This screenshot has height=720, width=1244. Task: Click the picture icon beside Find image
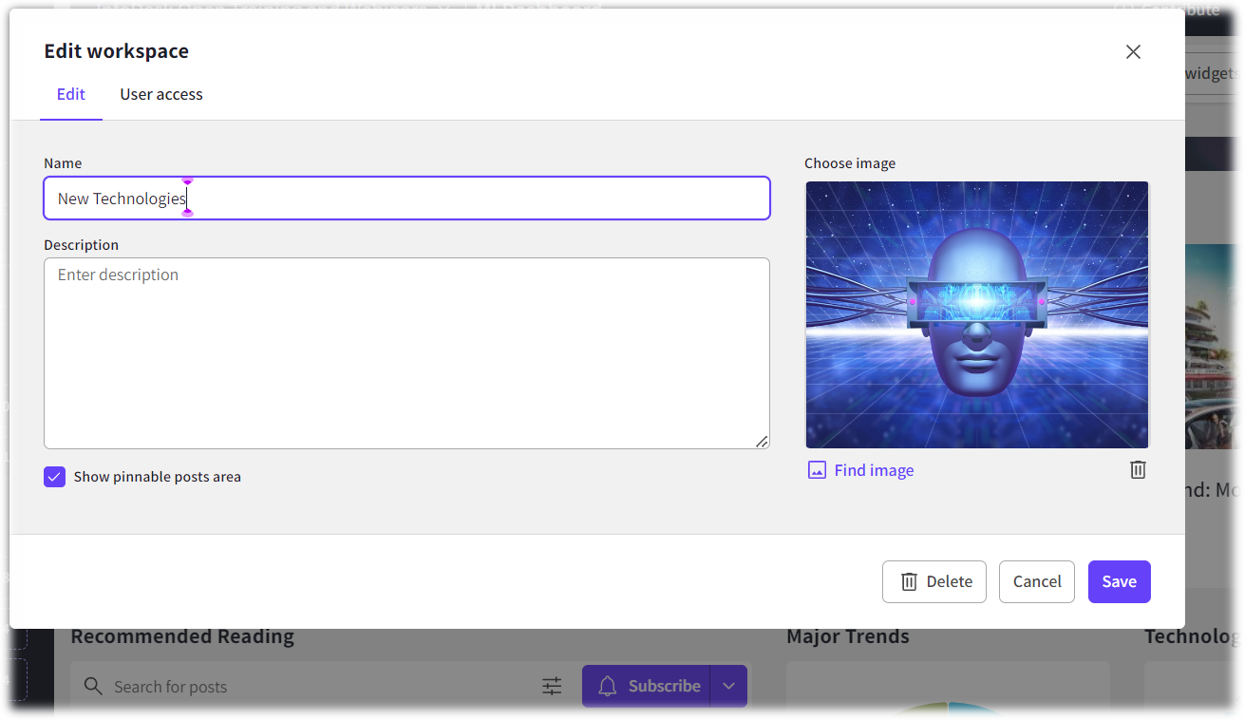(x=817, y=470)
